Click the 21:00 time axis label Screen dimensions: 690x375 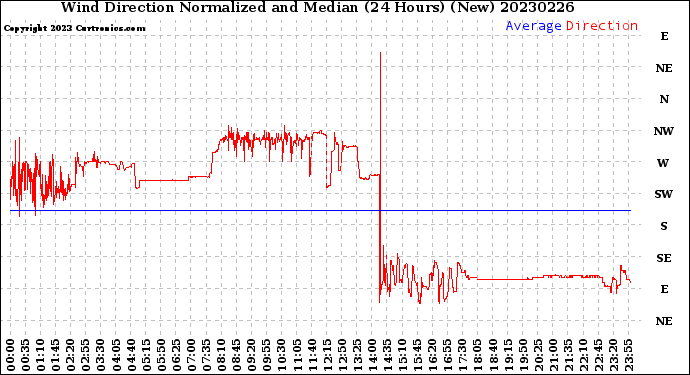click(x=553, y=355)
